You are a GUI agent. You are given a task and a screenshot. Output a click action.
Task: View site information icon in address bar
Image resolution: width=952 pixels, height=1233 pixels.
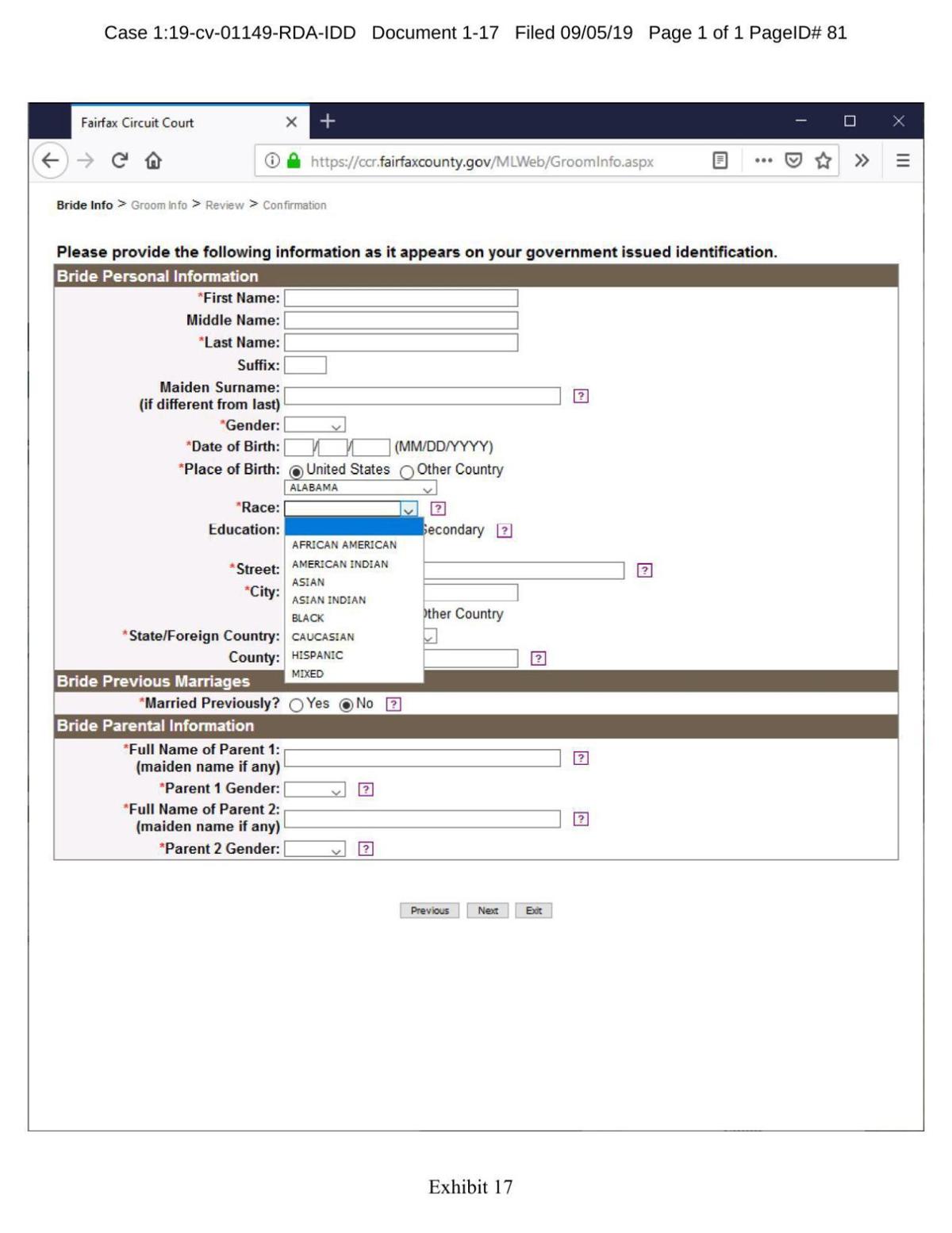272,161
